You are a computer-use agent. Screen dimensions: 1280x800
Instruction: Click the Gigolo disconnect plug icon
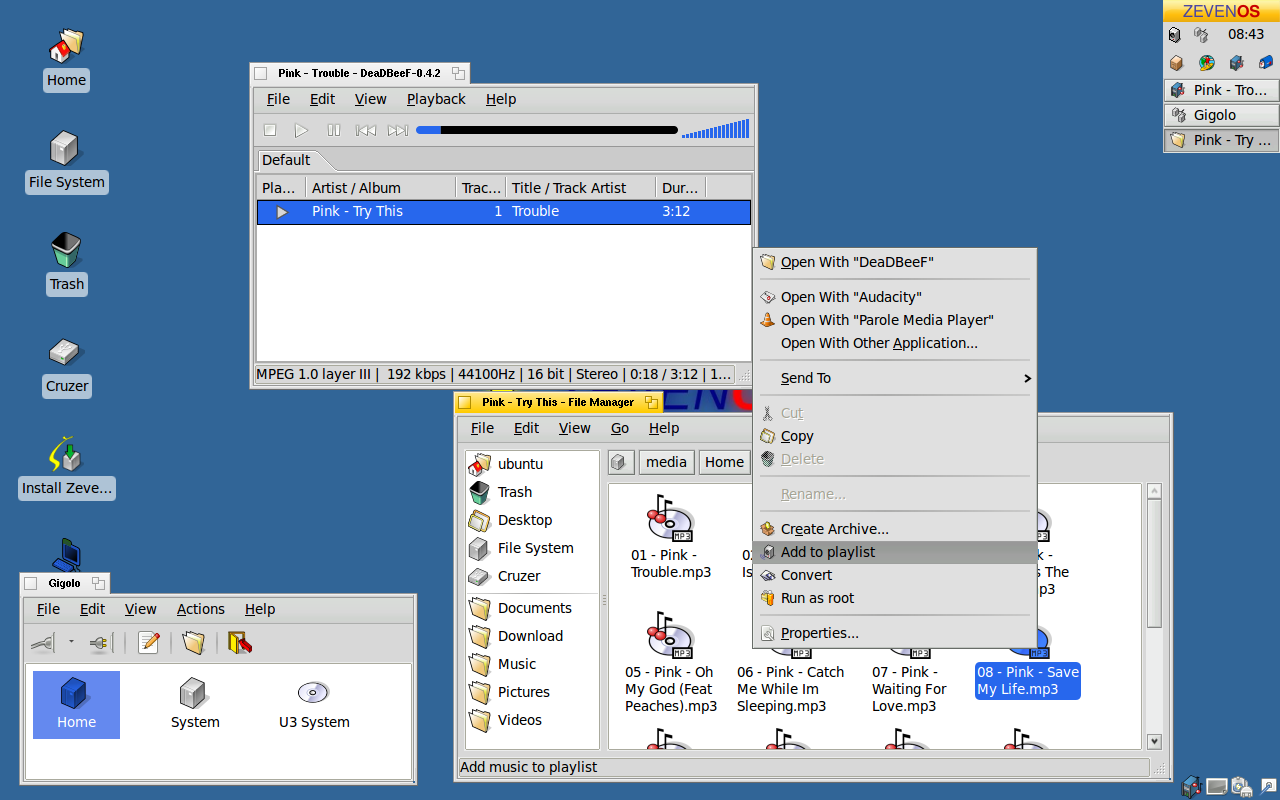pyautogui.click(x=100, y=643)
